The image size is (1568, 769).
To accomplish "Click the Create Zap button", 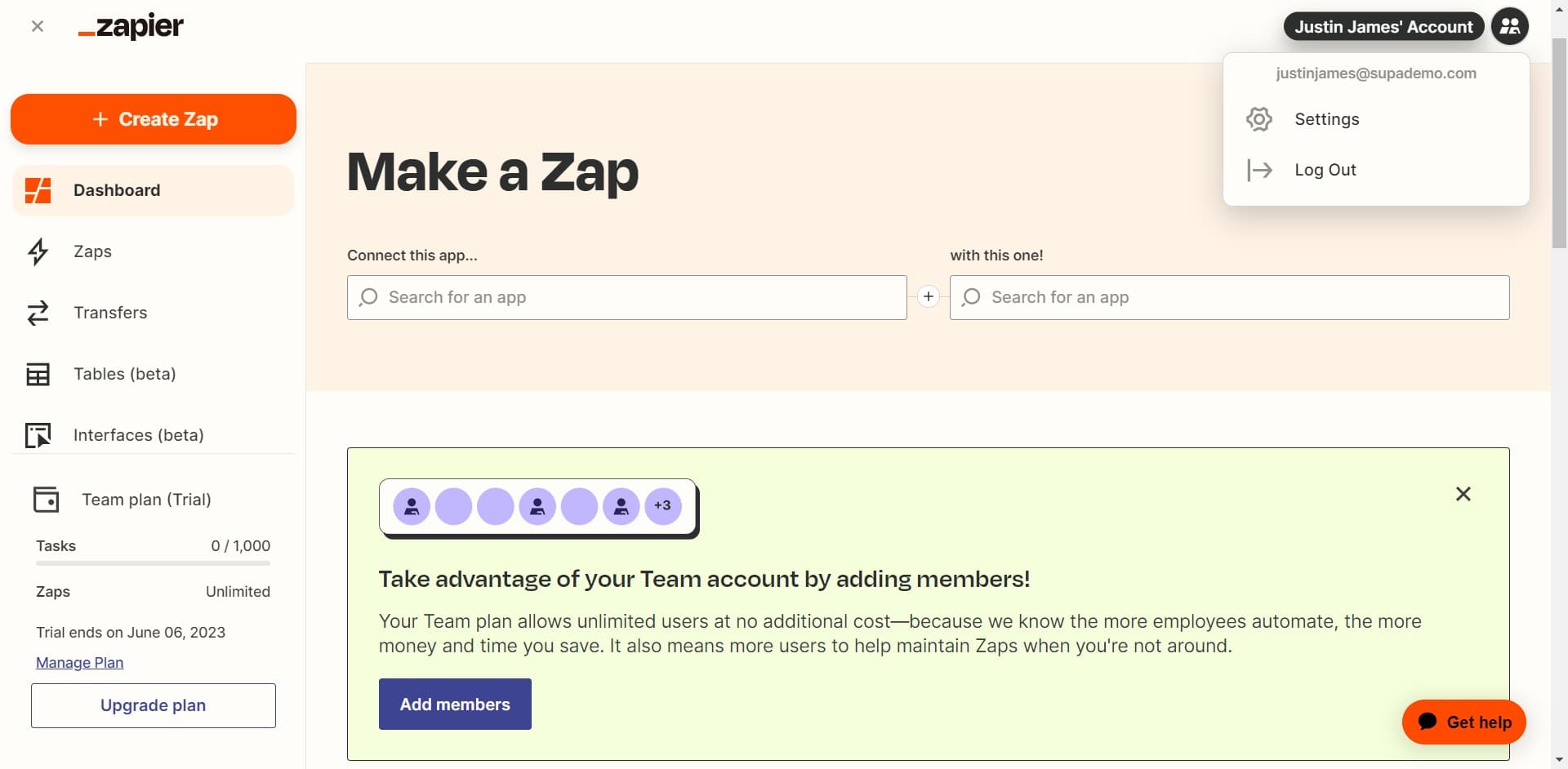I will point(153,119).
